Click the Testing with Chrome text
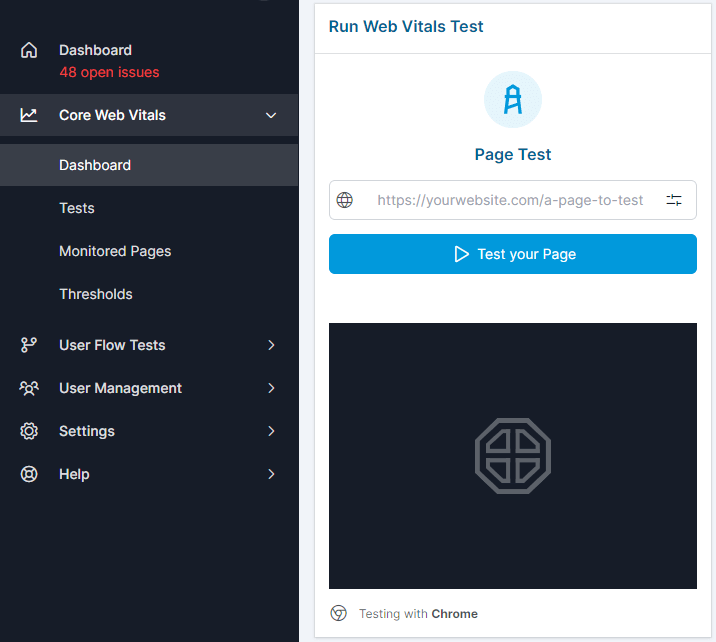Viewport: 716px width, 642px height. click(418, 614)
